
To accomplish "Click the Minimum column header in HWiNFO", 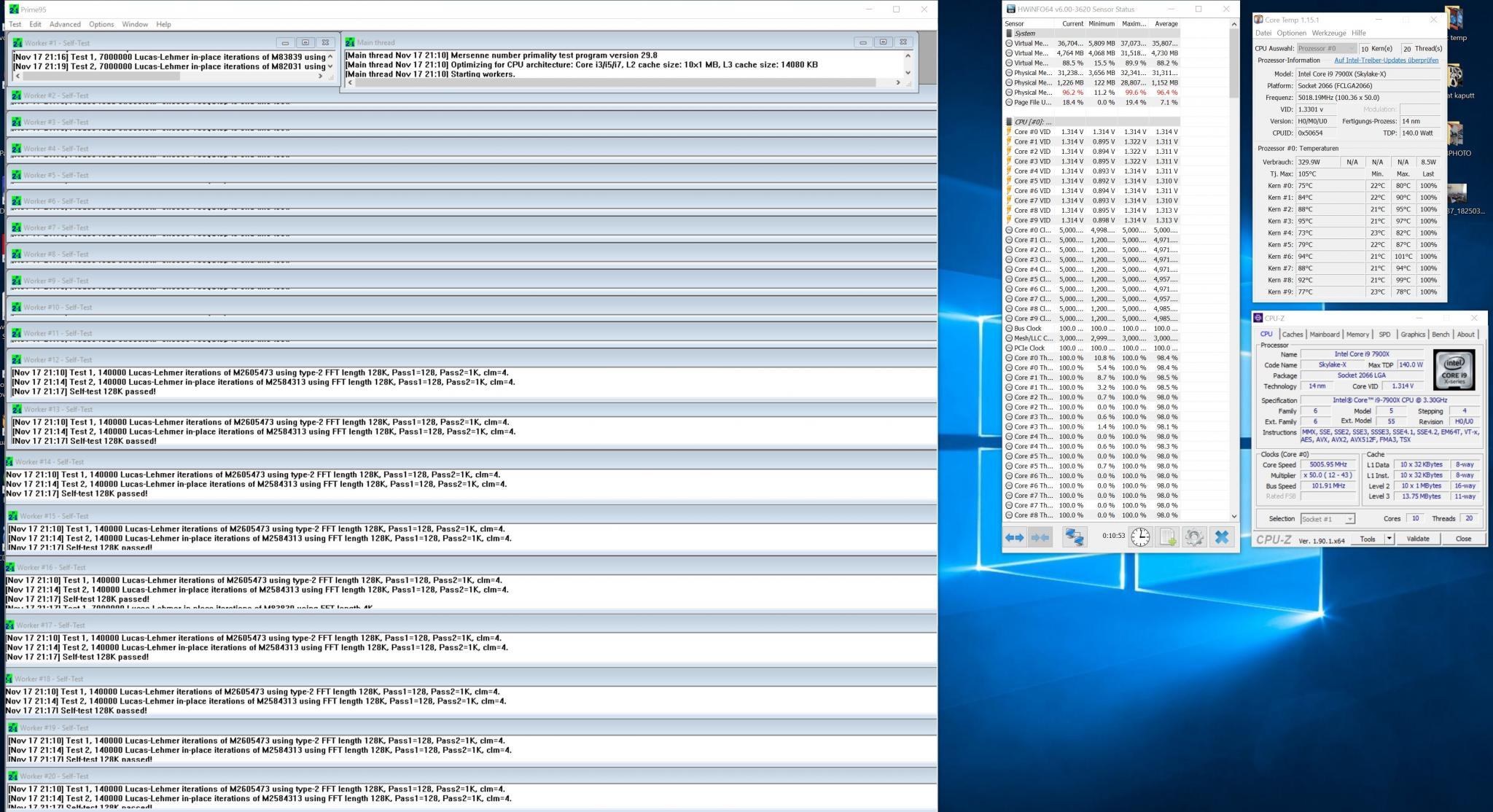I will click(1101, 23).
